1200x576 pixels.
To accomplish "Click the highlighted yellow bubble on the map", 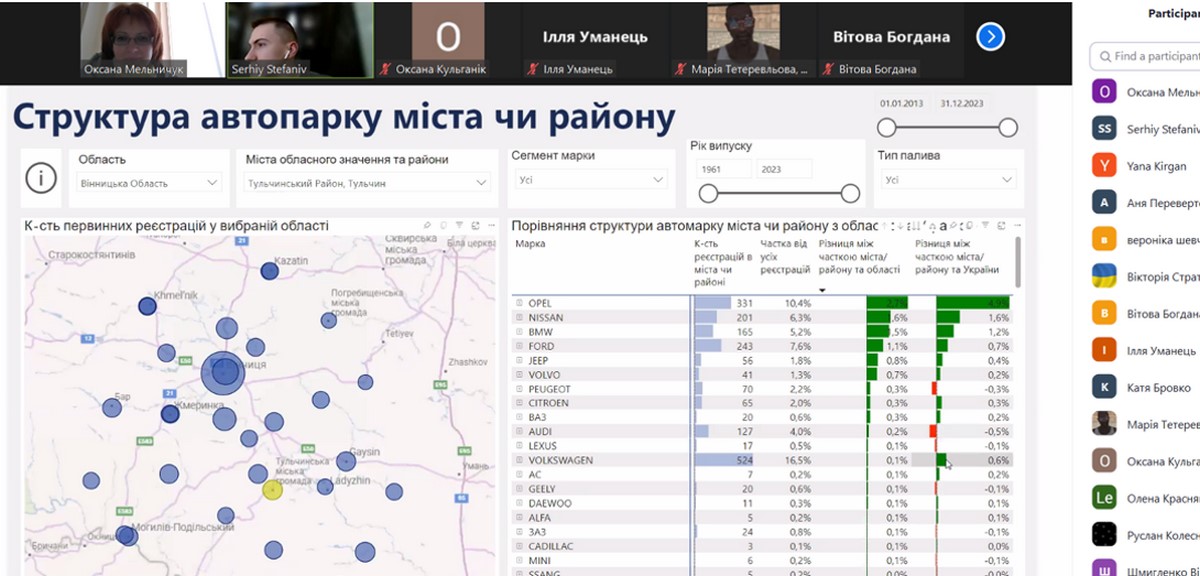I will point(272,490).
